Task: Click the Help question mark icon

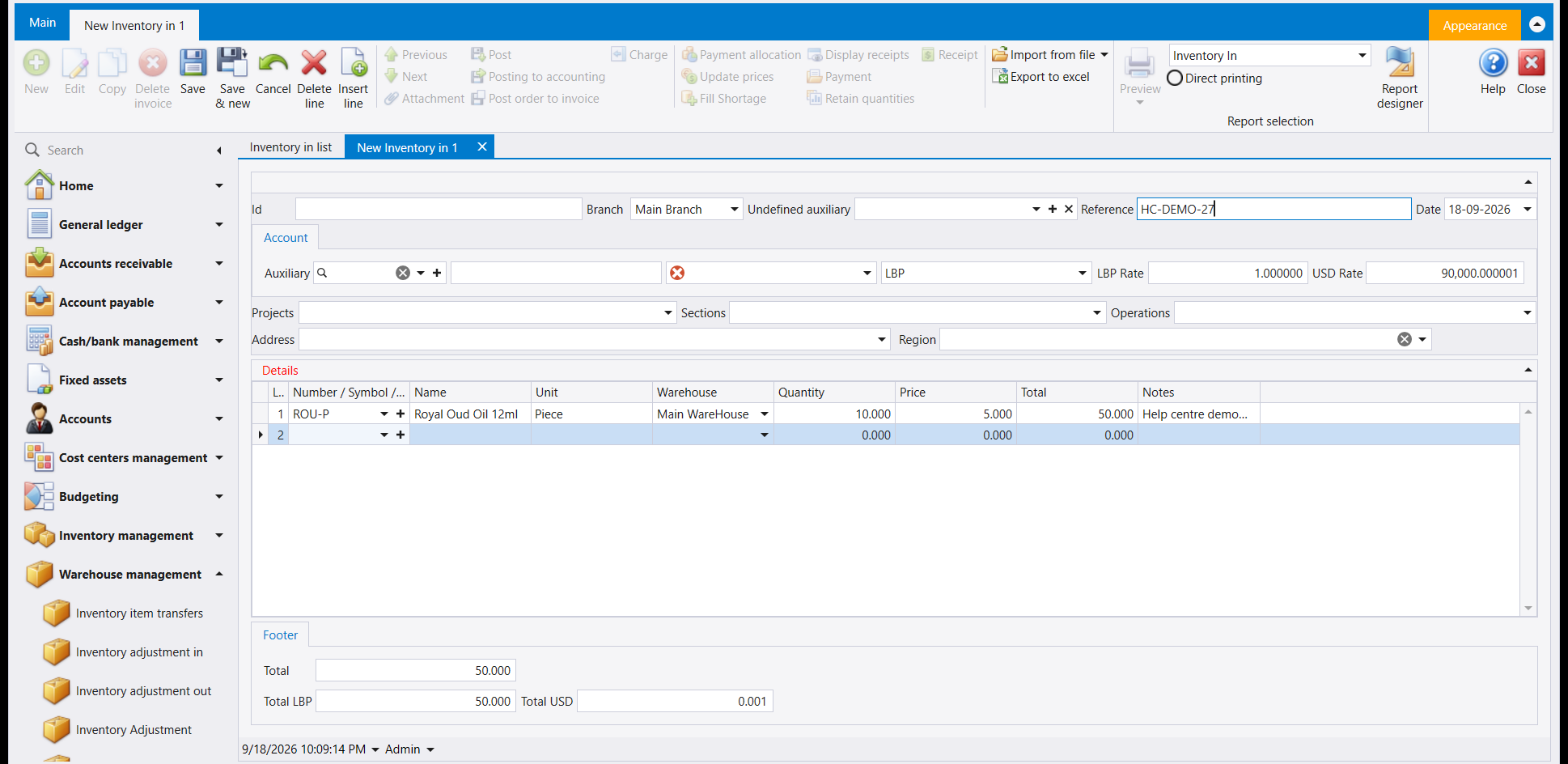Action: 1493,63
